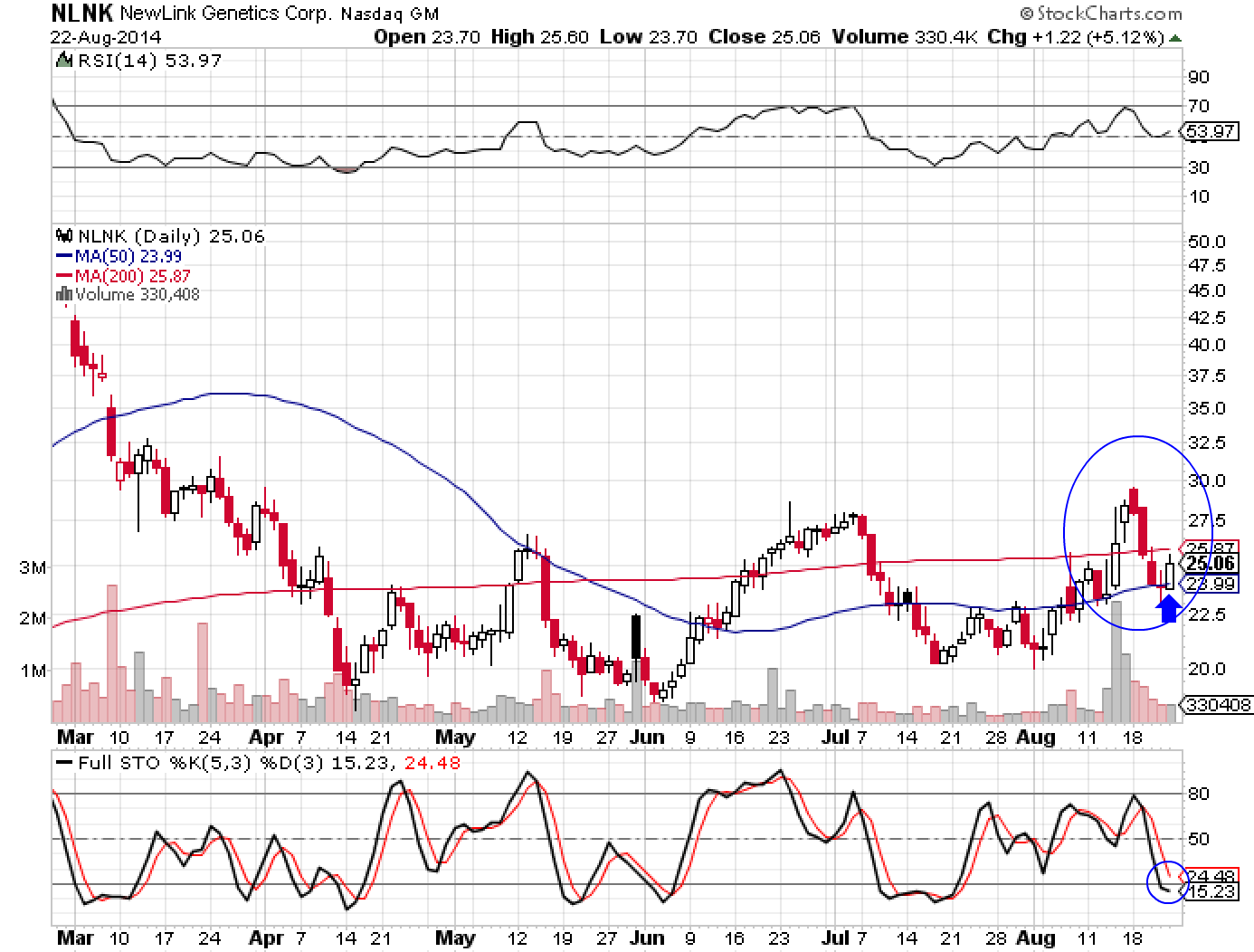1254x952 pixels.
Task: Click the Open 23.70 value
Action: (x=428, y=37)
